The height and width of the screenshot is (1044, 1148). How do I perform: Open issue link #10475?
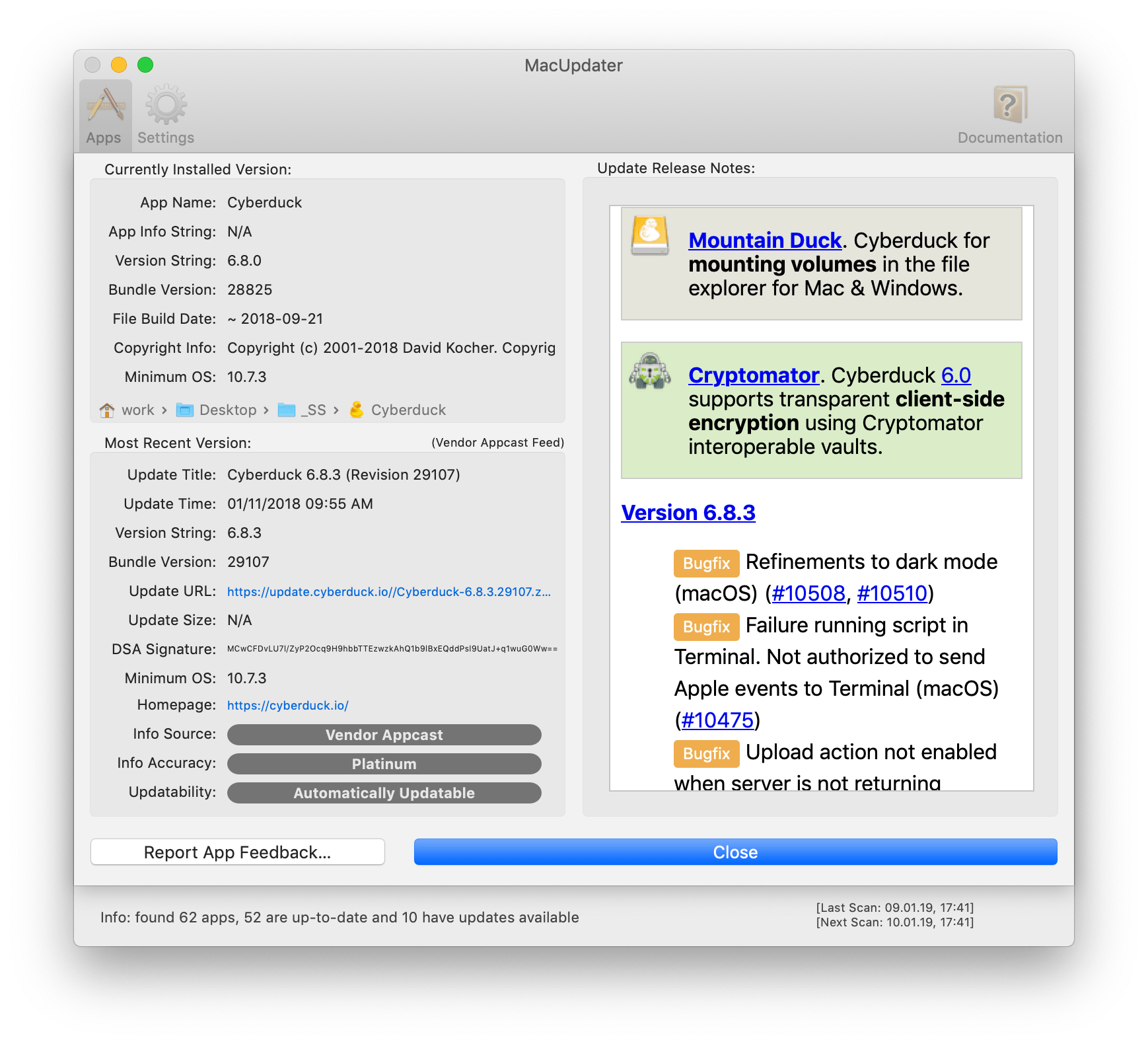[x=717, y=720]
